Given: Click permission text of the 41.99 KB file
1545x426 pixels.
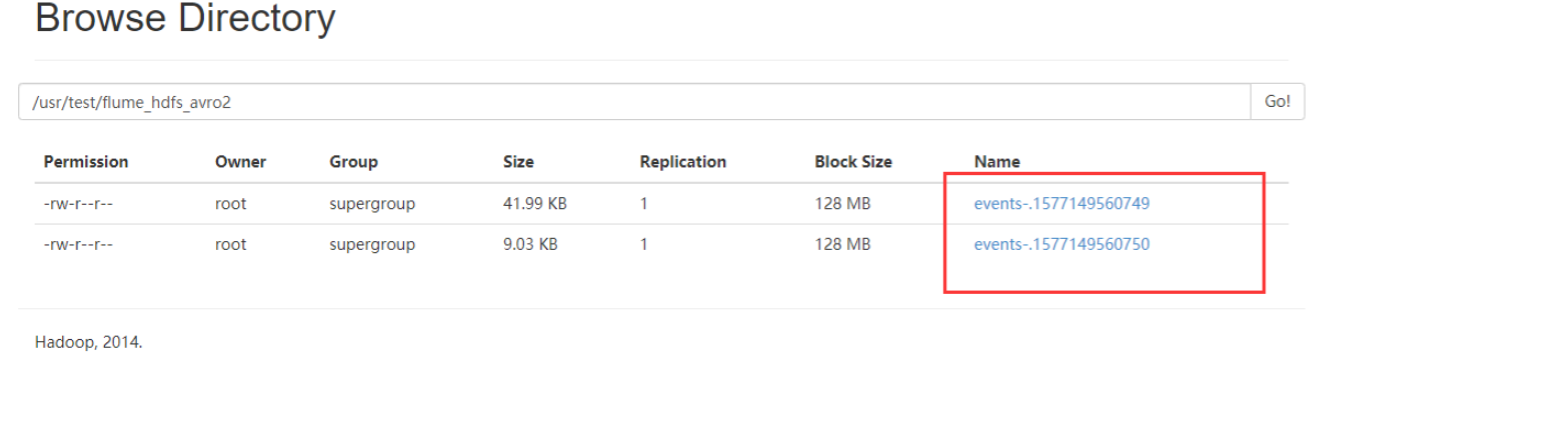Looking at the screenshot, I should click(x=79, y=204).
